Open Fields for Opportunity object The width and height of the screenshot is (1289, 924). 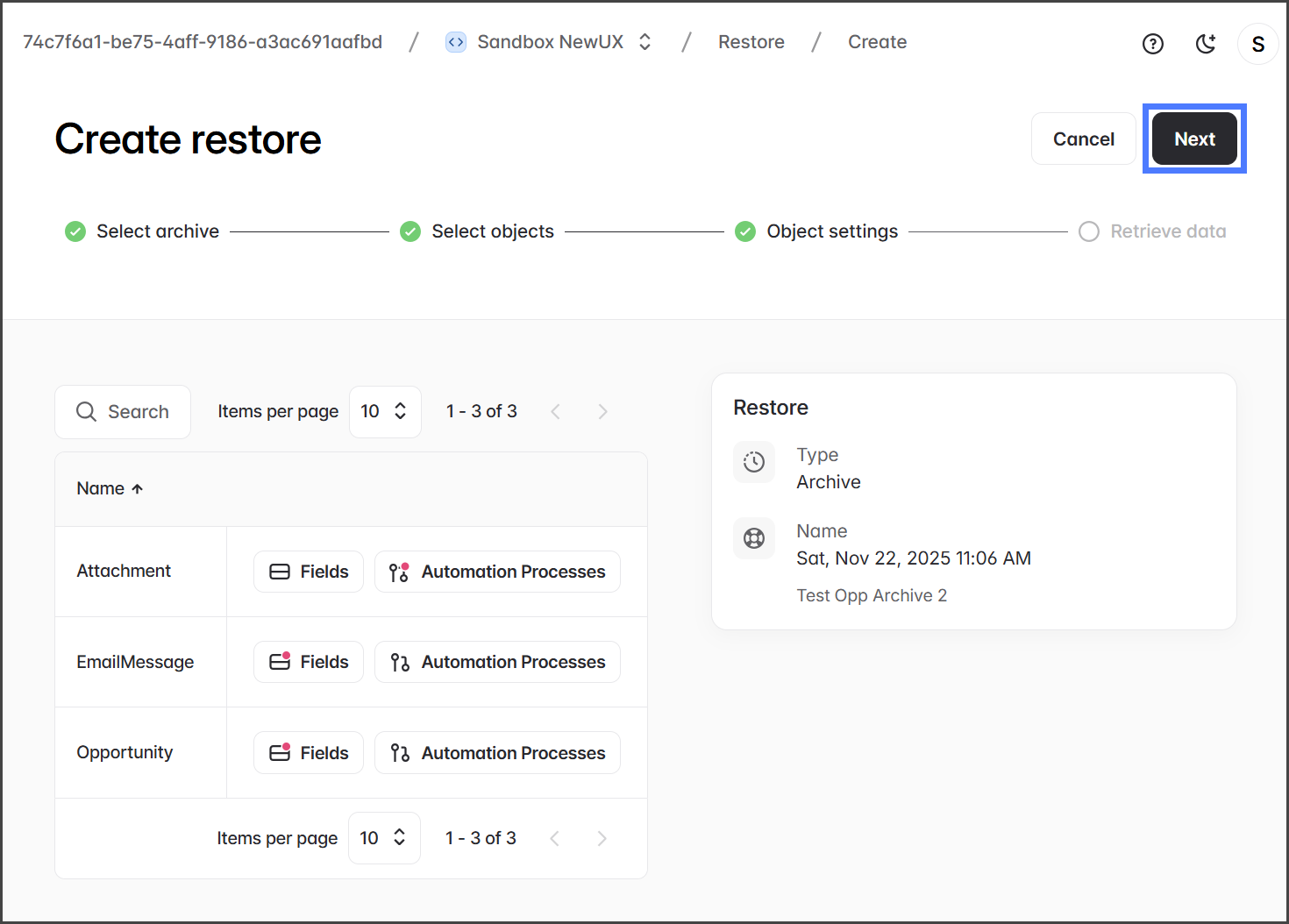309,753
